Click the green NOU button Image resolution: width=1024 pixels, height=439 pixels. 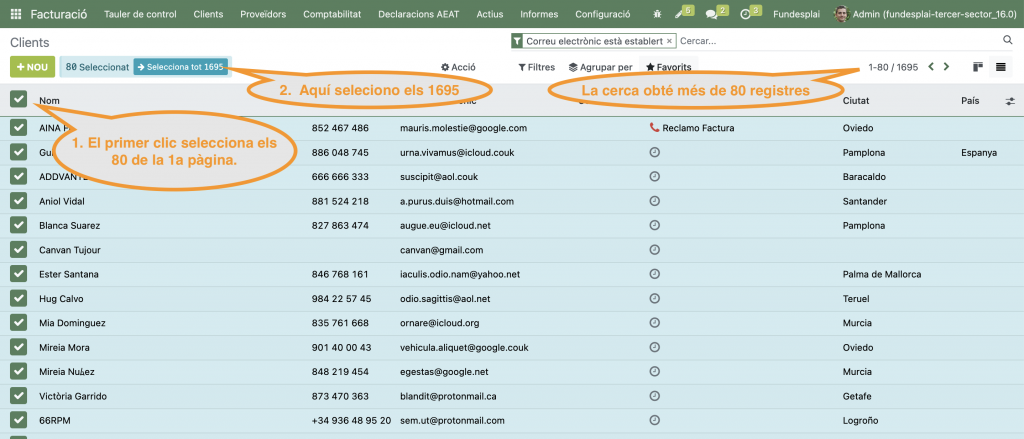pos(32,67)
